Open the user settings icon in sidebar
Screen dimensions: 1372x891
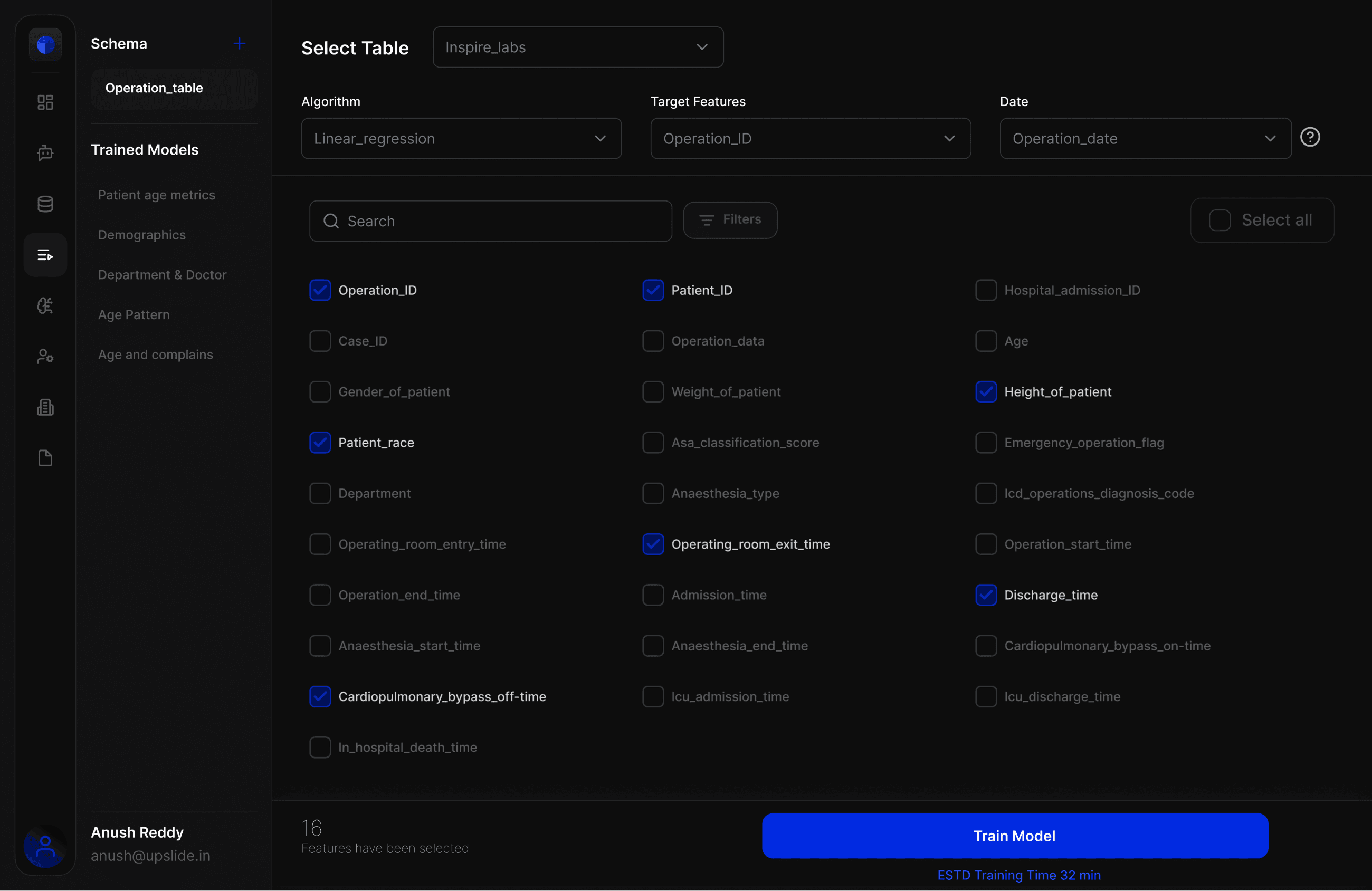point(45,357)
